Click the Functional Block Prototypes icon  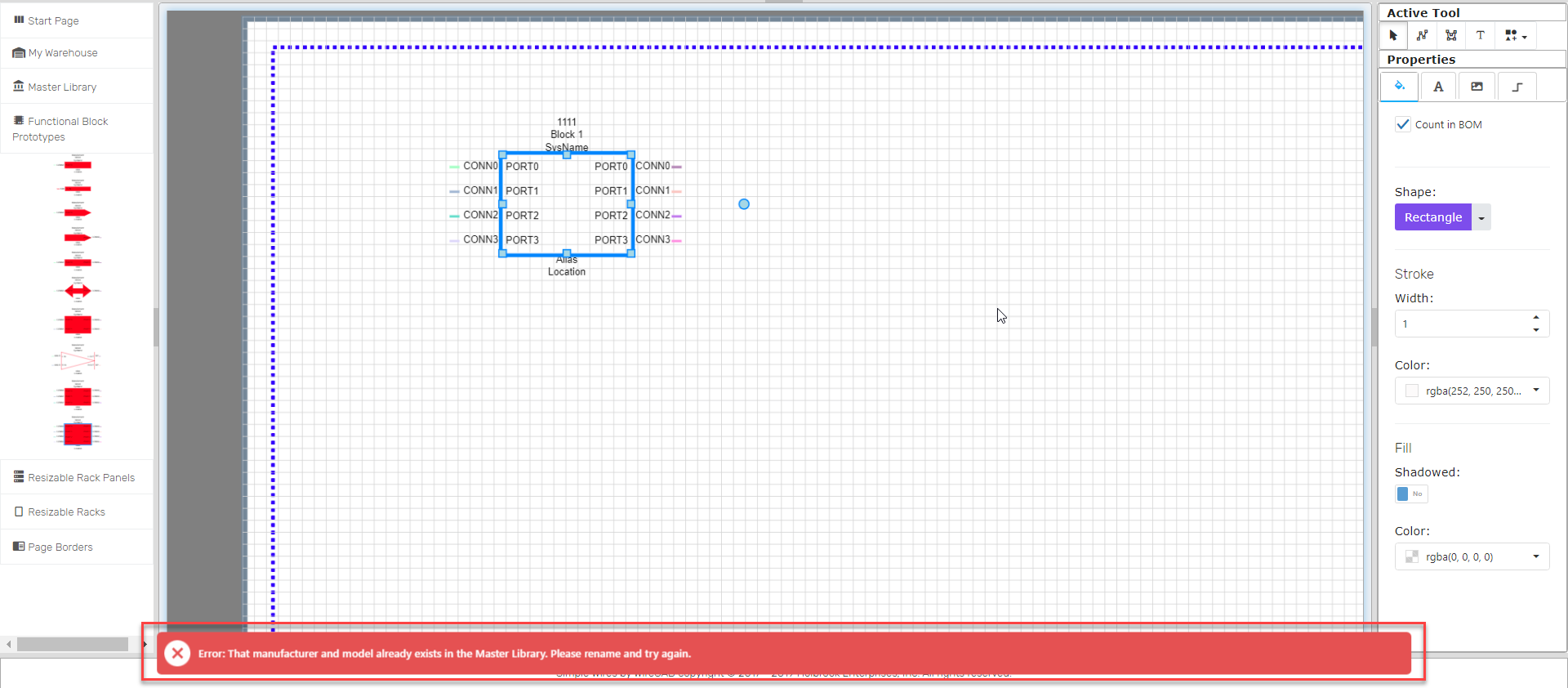pos(19,120)
